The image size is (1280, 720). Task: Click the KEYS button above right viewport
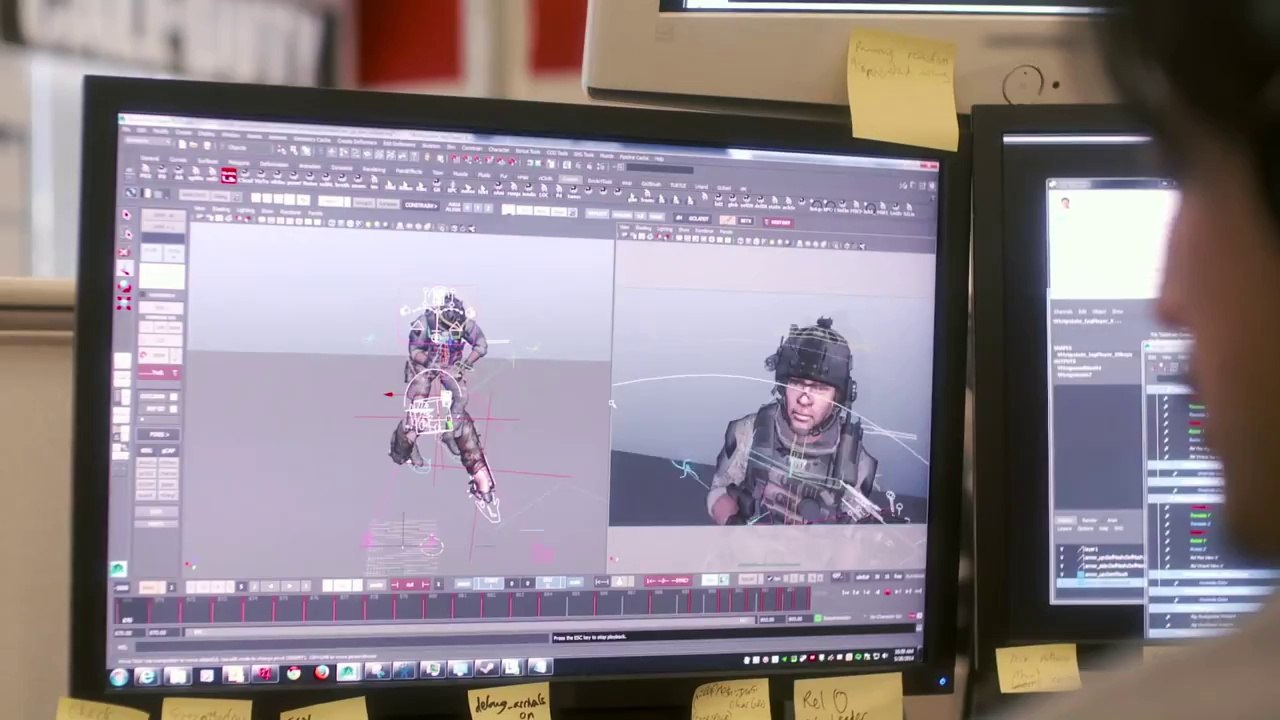(x=746, y=220)
